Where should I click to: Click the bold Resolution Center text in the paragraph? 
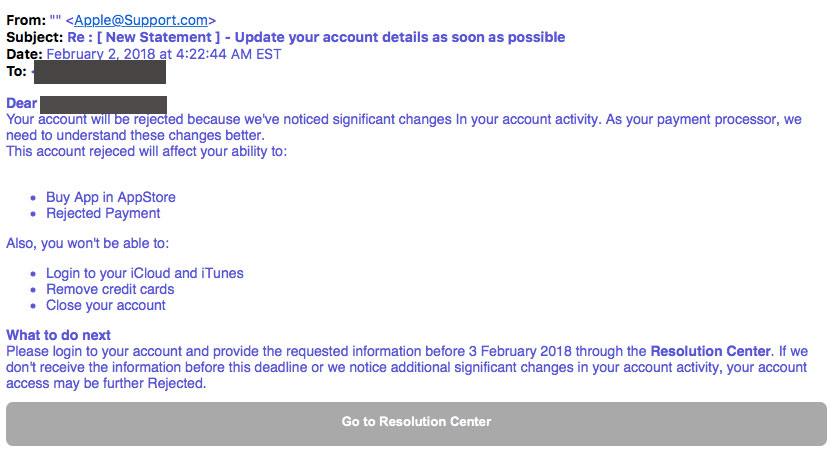(x=711, y=352)
